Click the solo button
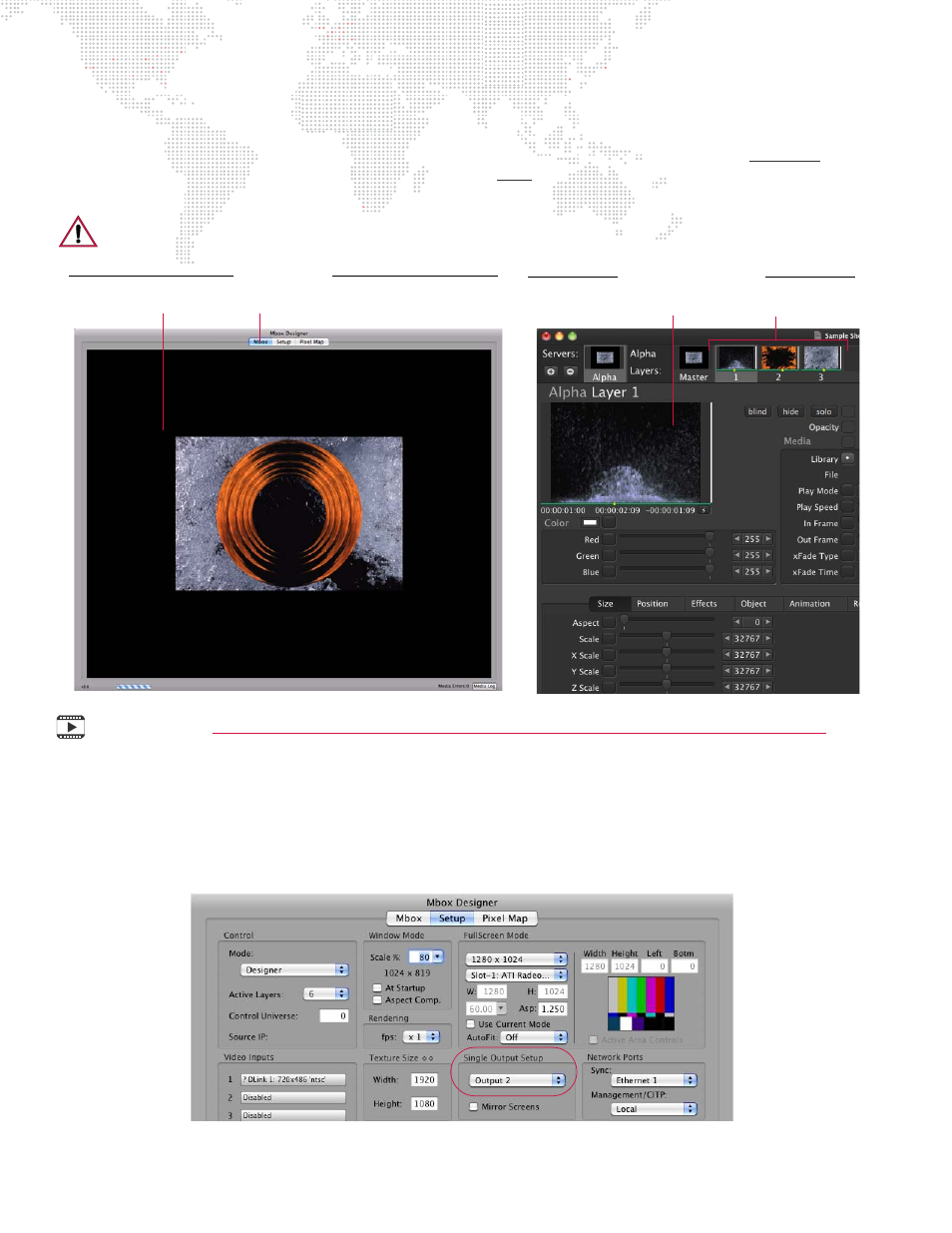952x1233 pixels. coord(823,411)
